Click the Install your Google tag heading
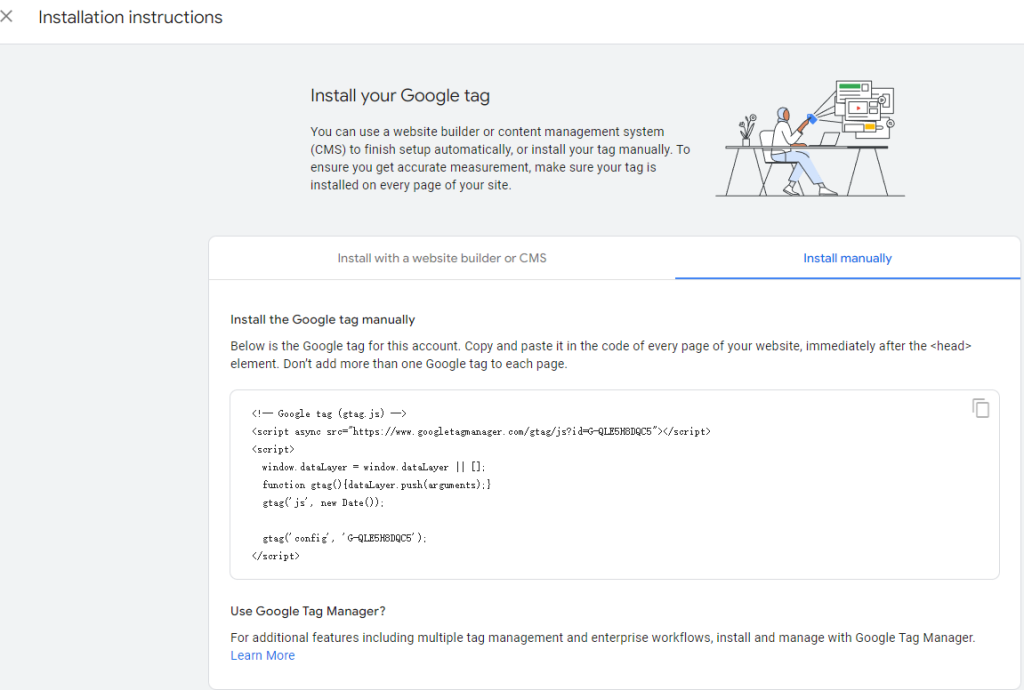Image resolution: width=1024 pixels, height=690 pixels. [399, 96]
